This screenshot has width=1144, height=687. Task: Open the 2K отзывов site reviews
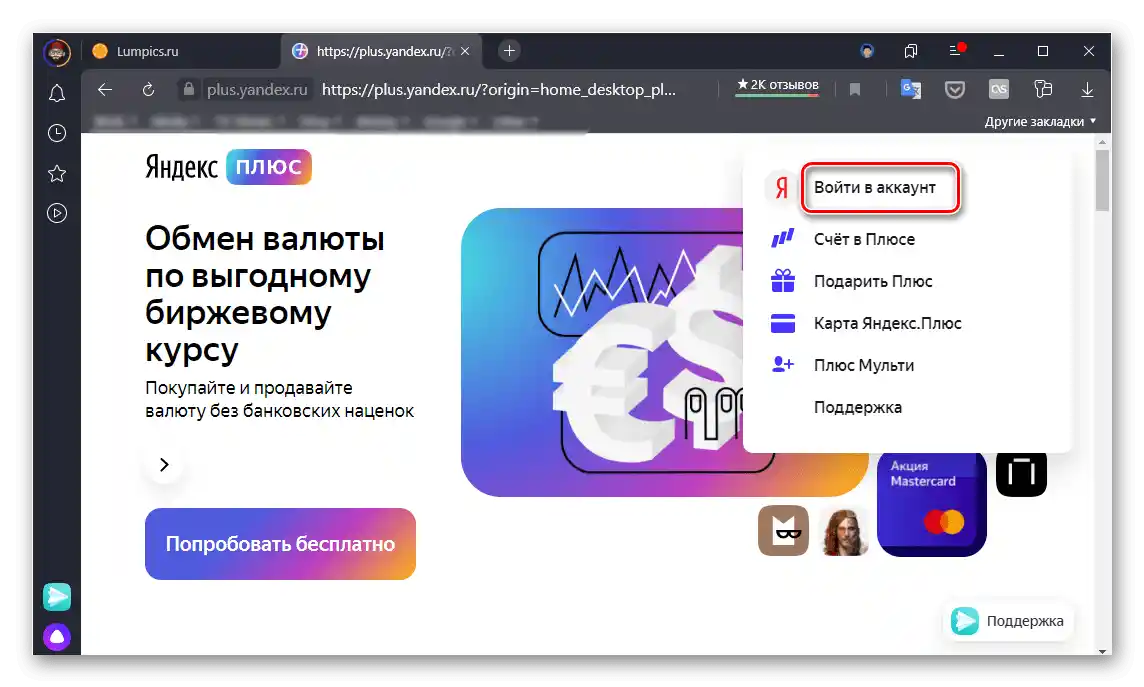[777, 86]
